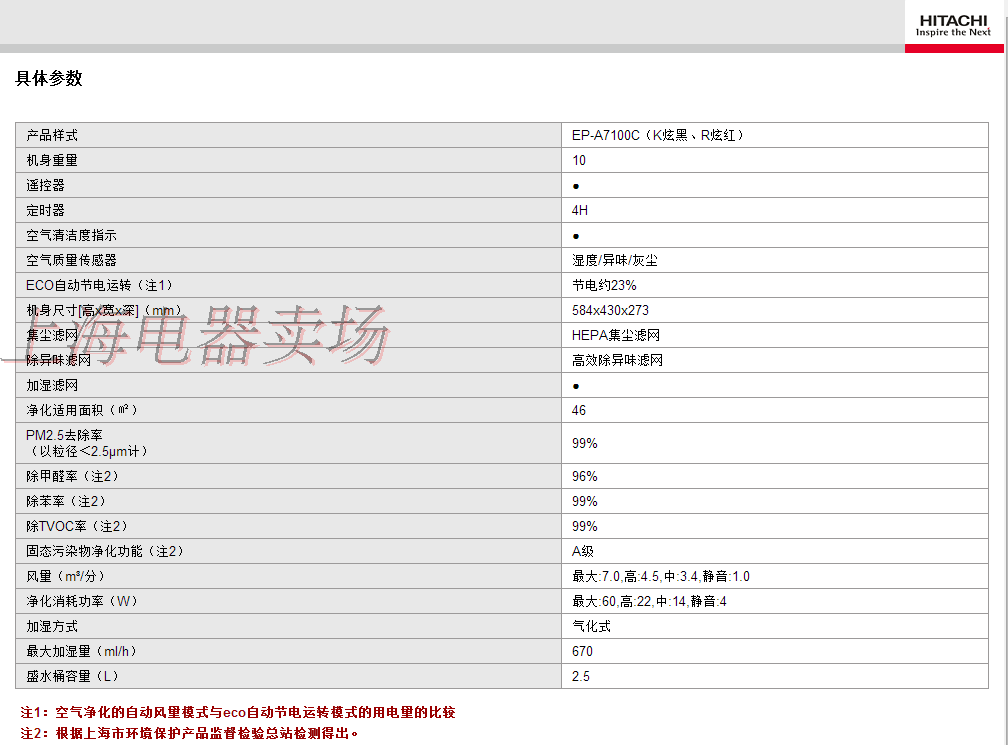
Task: Click the 固态污染物净化功能 label
Action: [105, 552]
